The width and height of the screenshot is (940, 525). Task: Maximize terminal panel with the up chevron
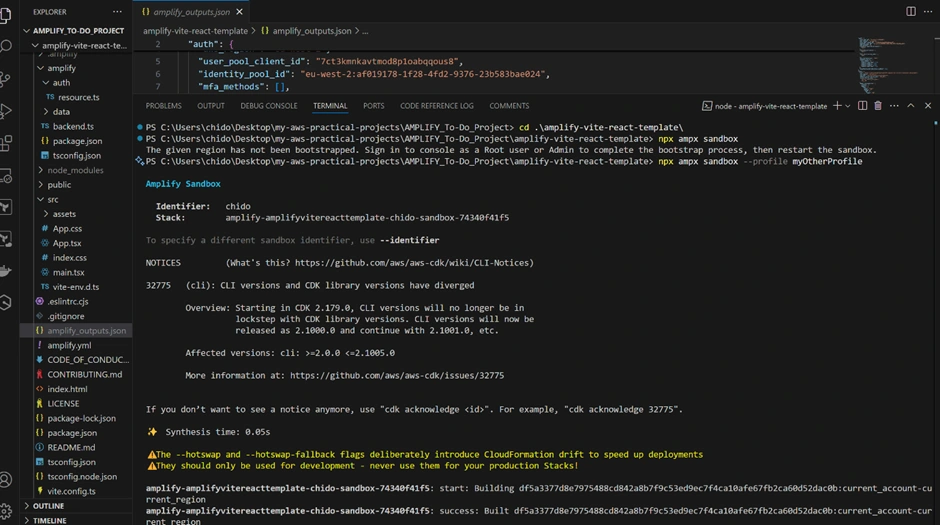[x=911, y=106]
